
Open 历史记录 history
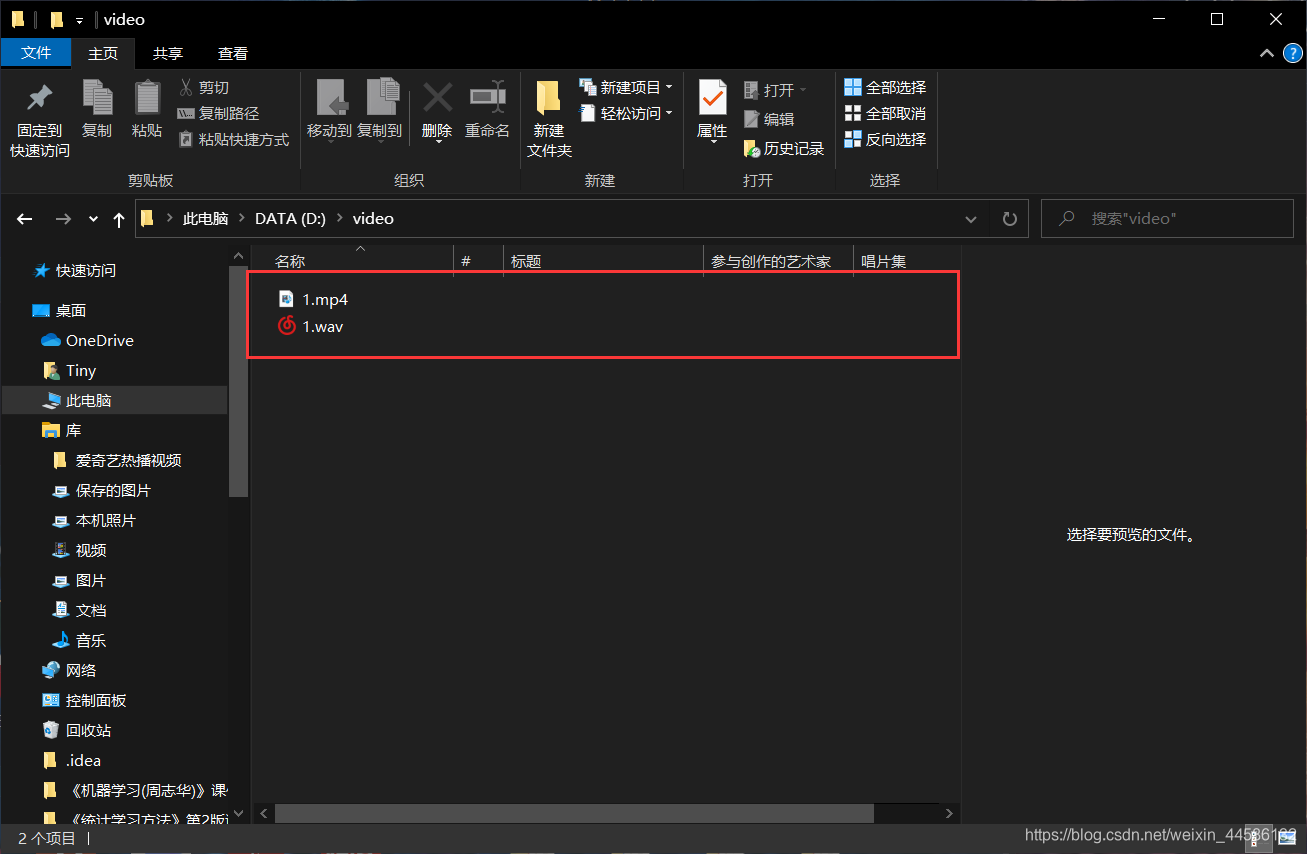[x=784, y=148]
